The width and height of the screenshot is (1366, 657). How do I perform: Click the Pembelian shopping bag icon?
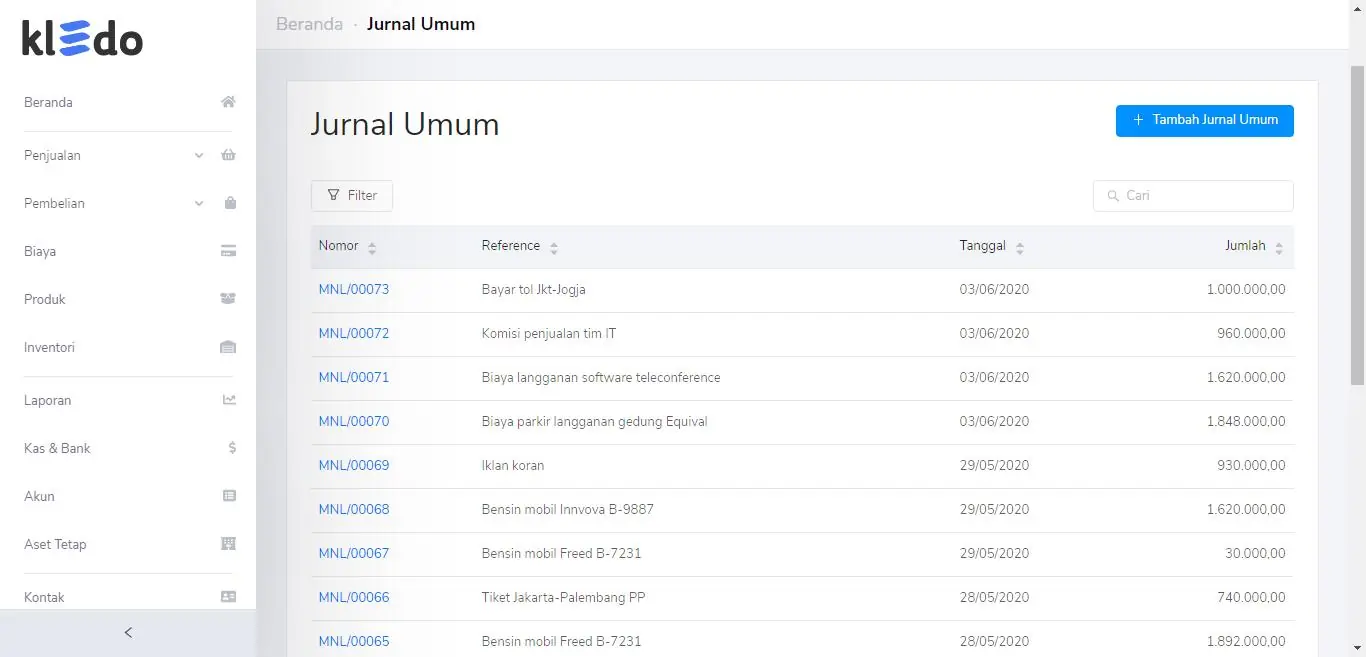(x=230, y=203)
